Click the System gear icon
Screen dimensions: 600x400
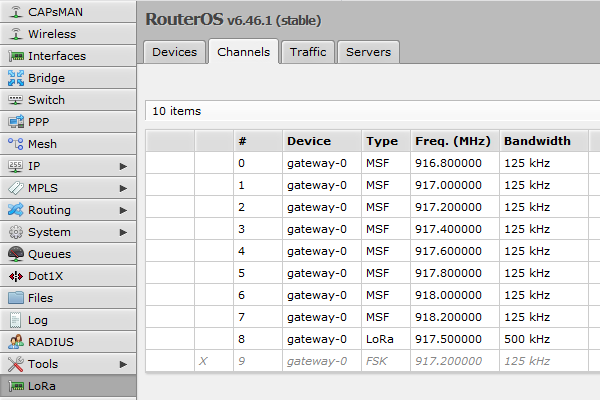click(16, 232)
